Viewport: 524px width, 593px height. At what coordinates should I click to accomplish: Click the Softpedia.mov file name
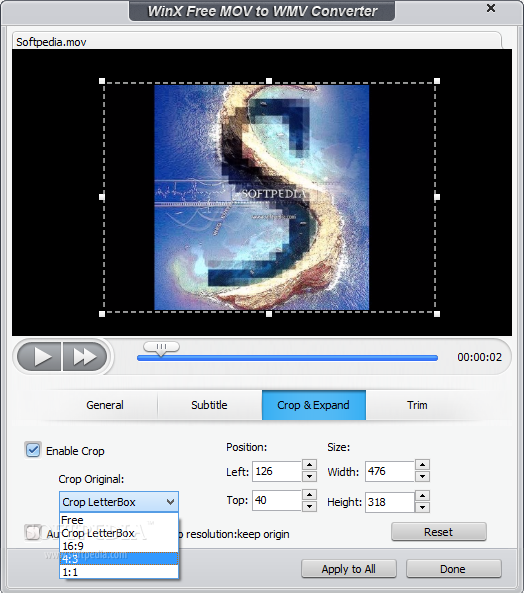(51, 42)
